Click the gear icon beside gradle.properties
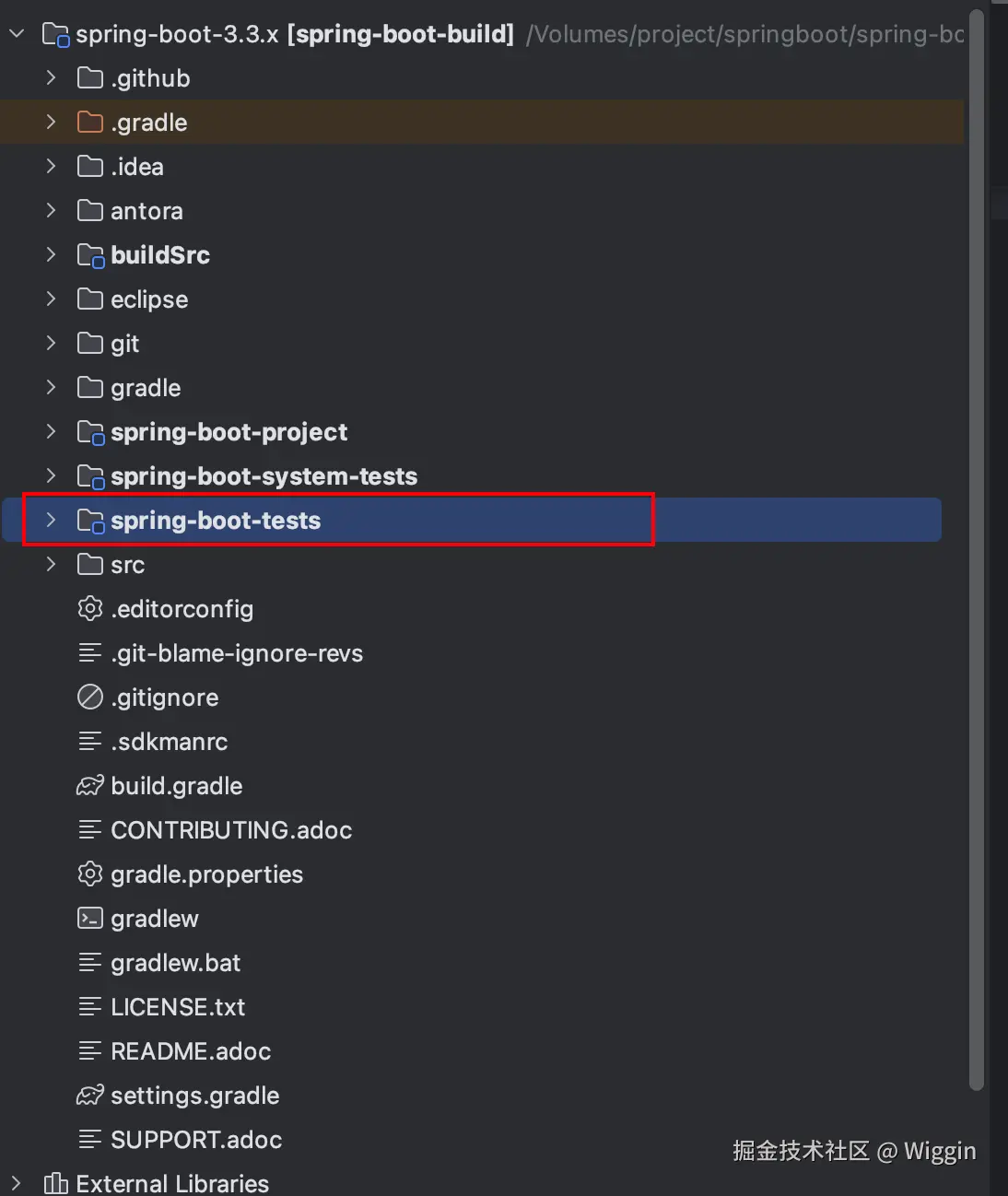This screenshot has width=1008, height=1196. [89, 874]
